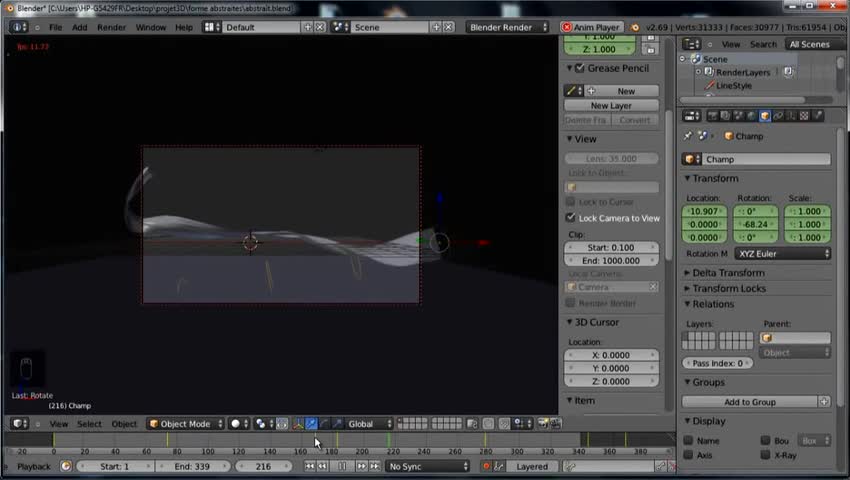Open the viewport shading selector
This screenshot has width=850, height=480.
239,424
